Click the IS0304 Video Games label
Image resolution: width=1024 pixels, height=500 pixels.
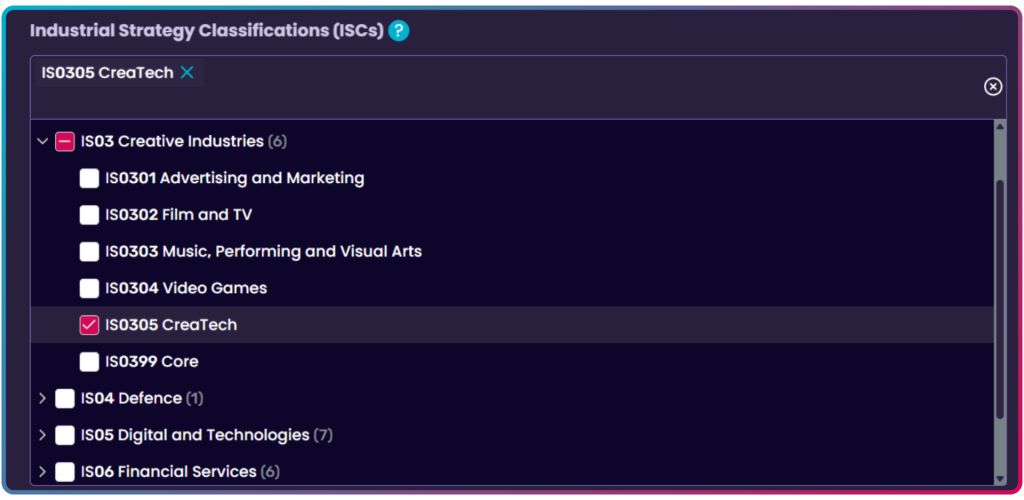pos(186,288)
